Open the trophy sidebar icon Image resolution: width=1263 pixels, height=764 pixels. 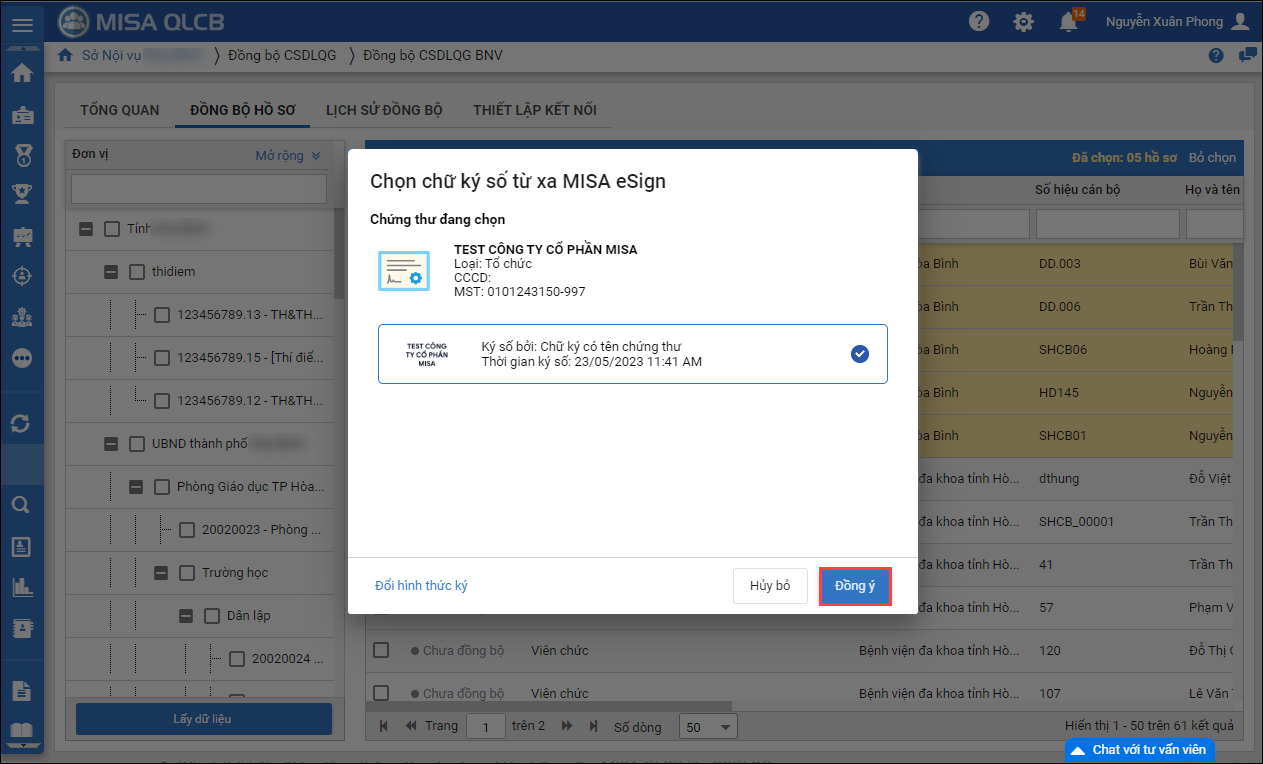point(22,194)
